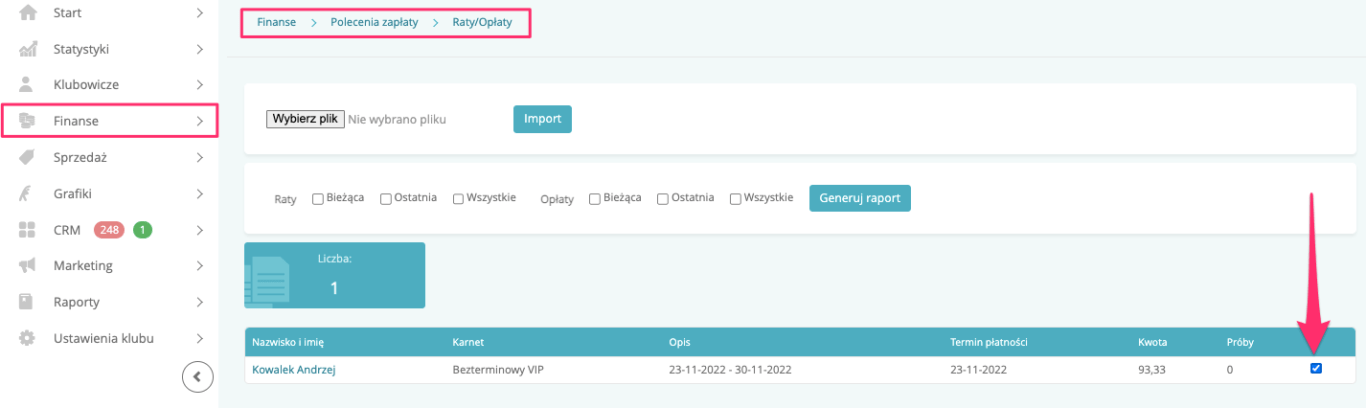Click the Klubowicze person icon

[x=28, y=85]
